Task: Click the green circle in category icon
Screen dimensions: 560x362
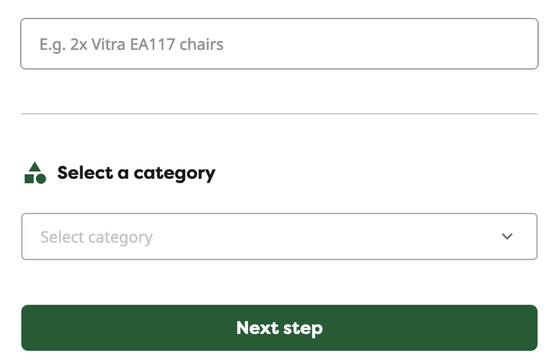Action: pos(41,179)
